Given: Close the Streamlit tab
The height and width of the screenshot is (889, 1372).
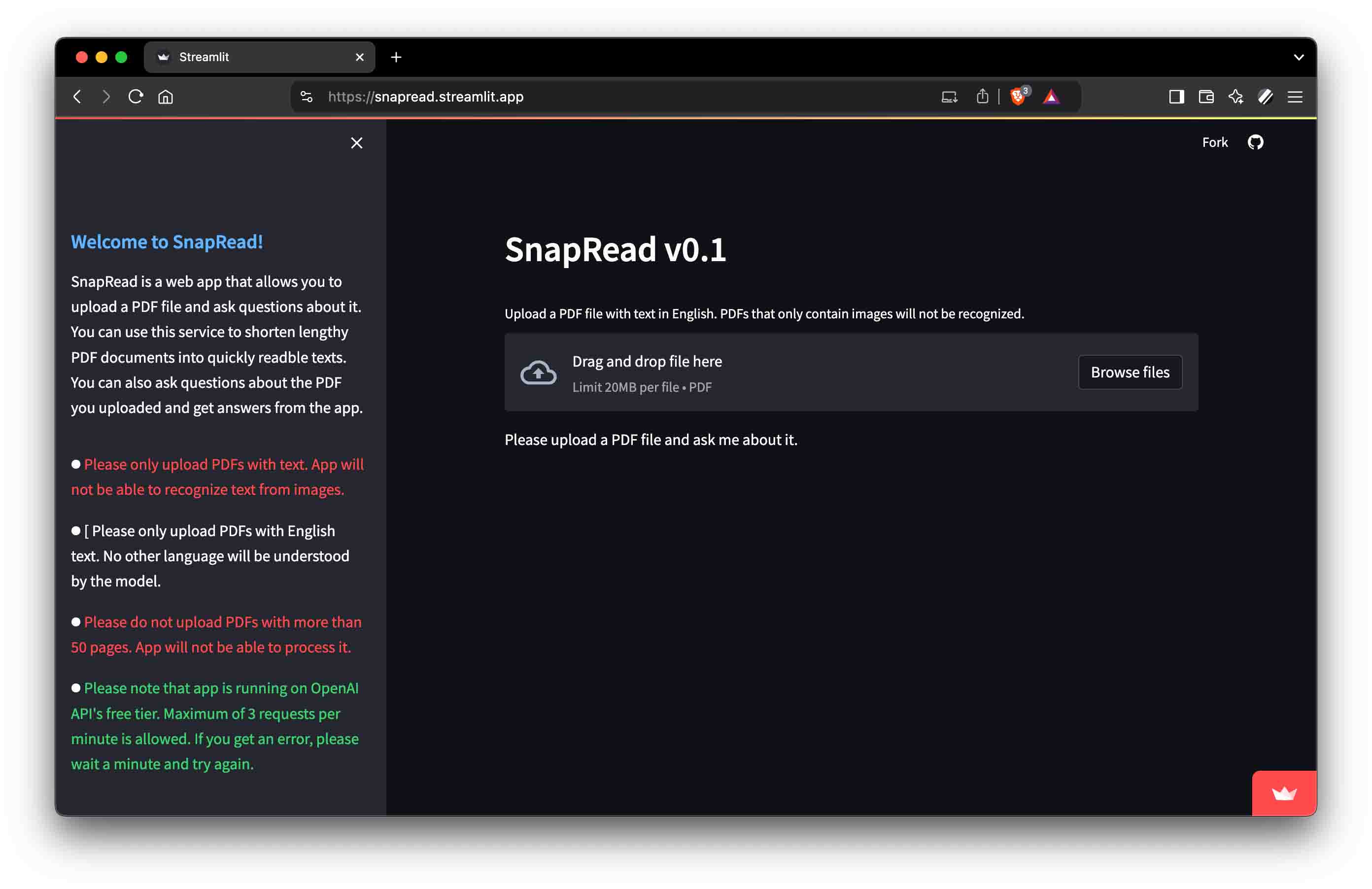Looking at the screenshot, I should pyautogui.click(x=360, y=57).
